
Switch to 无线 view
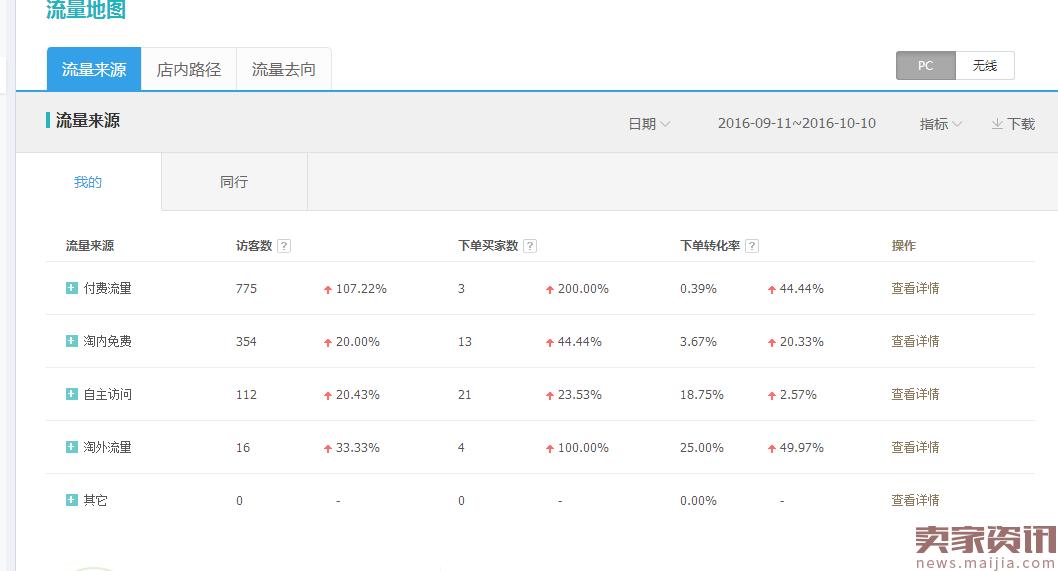(x=984, y=66)
